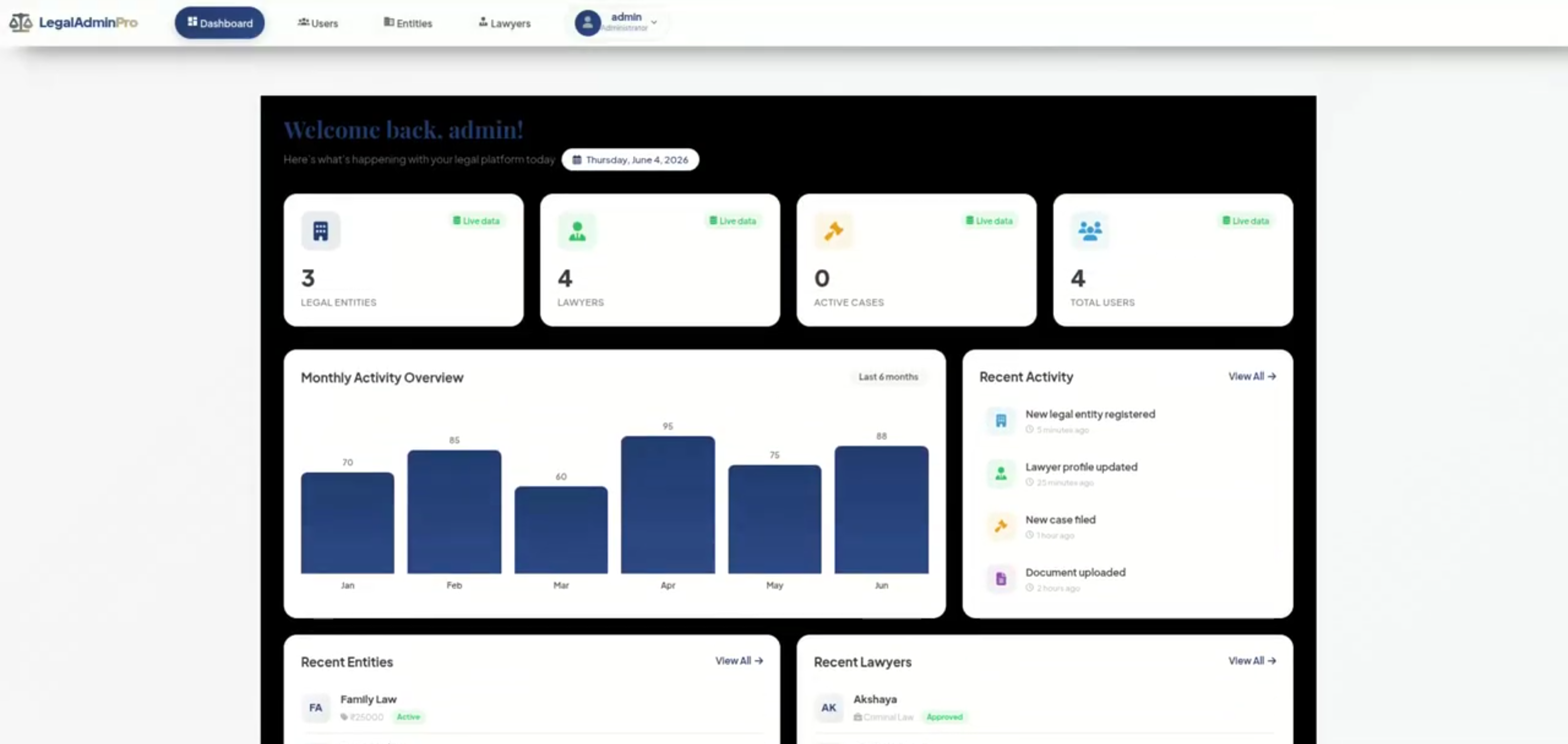
Task: Go to the Users page
Action: coord(318,23)
